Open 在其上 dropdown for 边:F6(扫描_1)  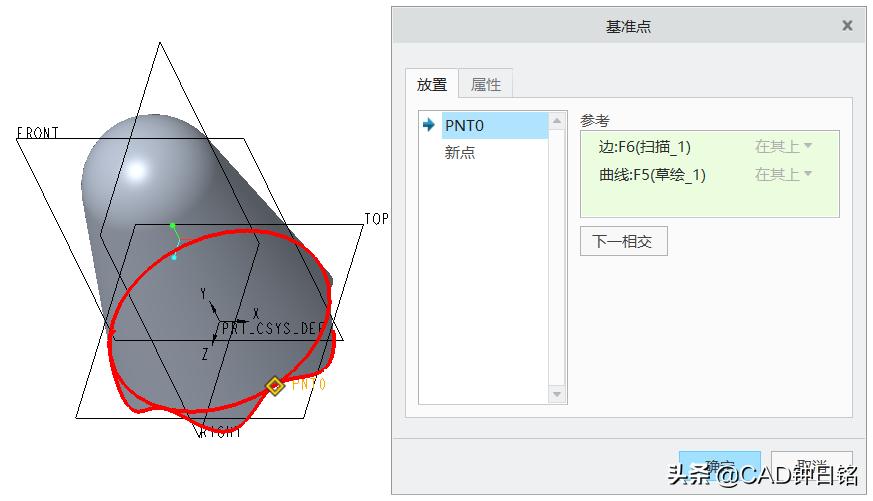783,146
